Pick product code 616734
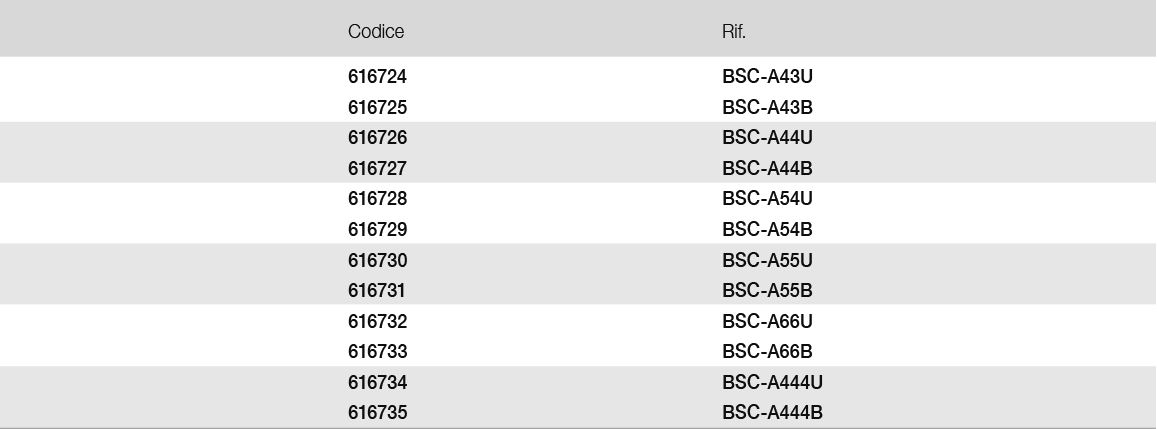Image resolution: width=1157 pixels, height=429 pixels. click(378, 382)
